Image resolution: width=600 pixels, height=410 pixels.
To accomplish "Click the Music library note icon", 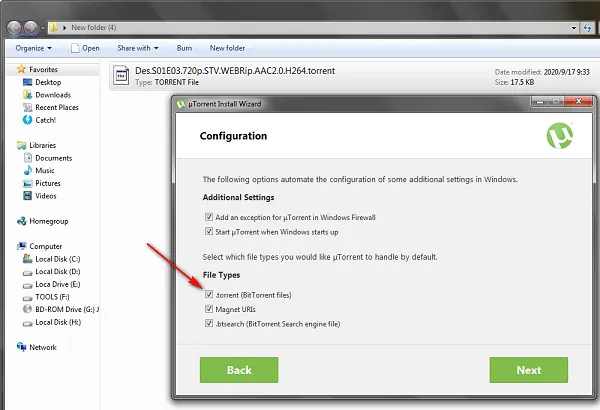I will (x=28, y=170).
